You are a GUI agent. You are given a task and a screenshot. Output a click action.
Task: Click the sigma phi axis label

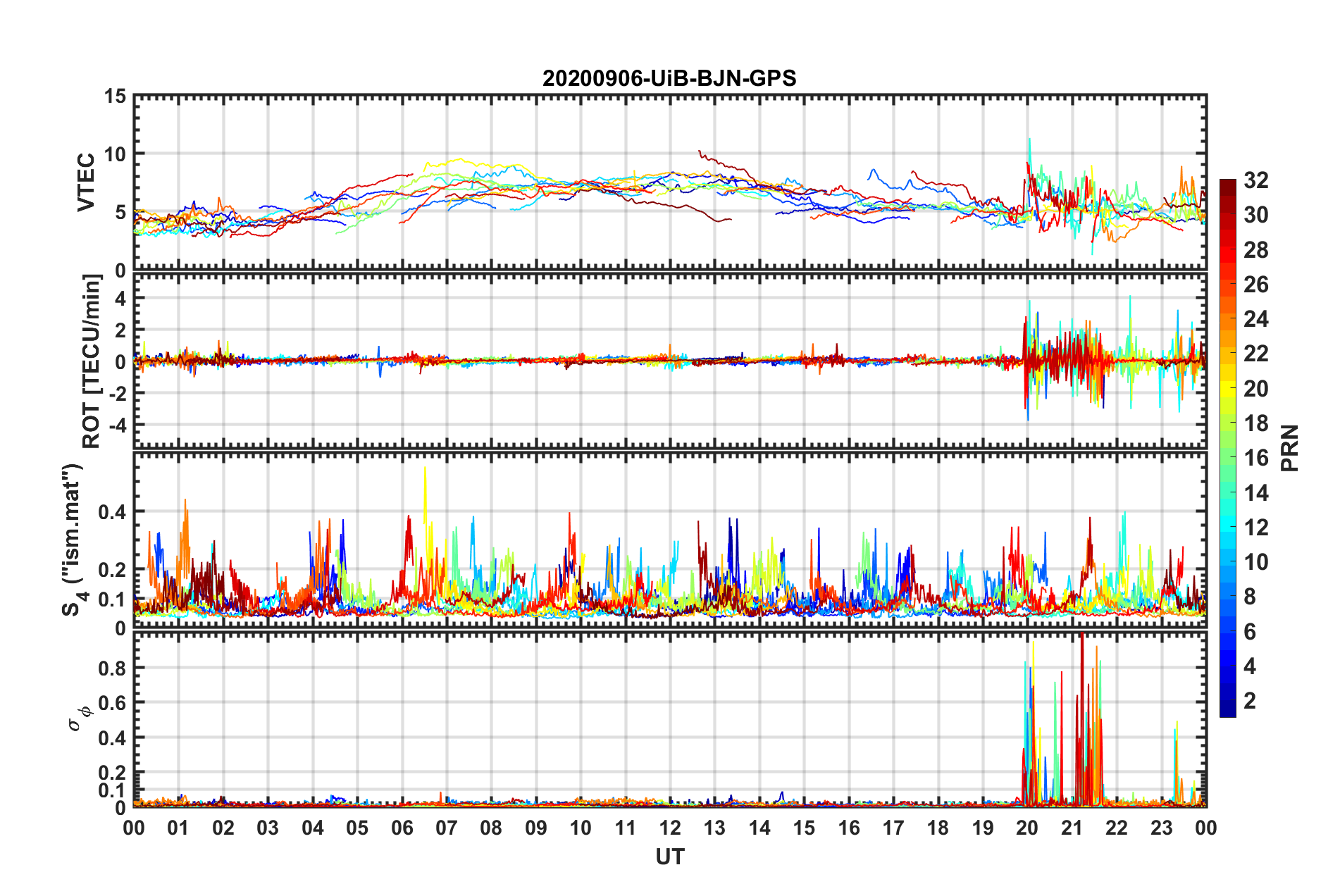(x=80, y=718)
